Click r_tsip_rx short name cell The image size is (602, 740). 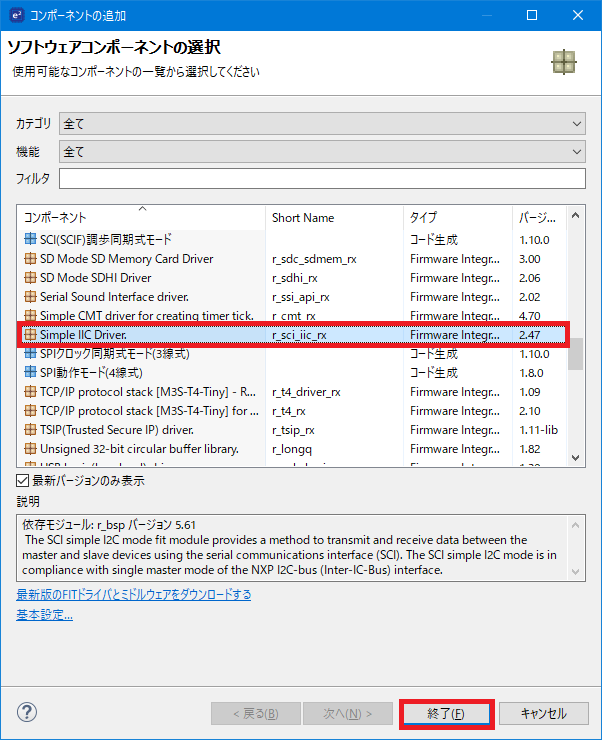coord(293,430)
